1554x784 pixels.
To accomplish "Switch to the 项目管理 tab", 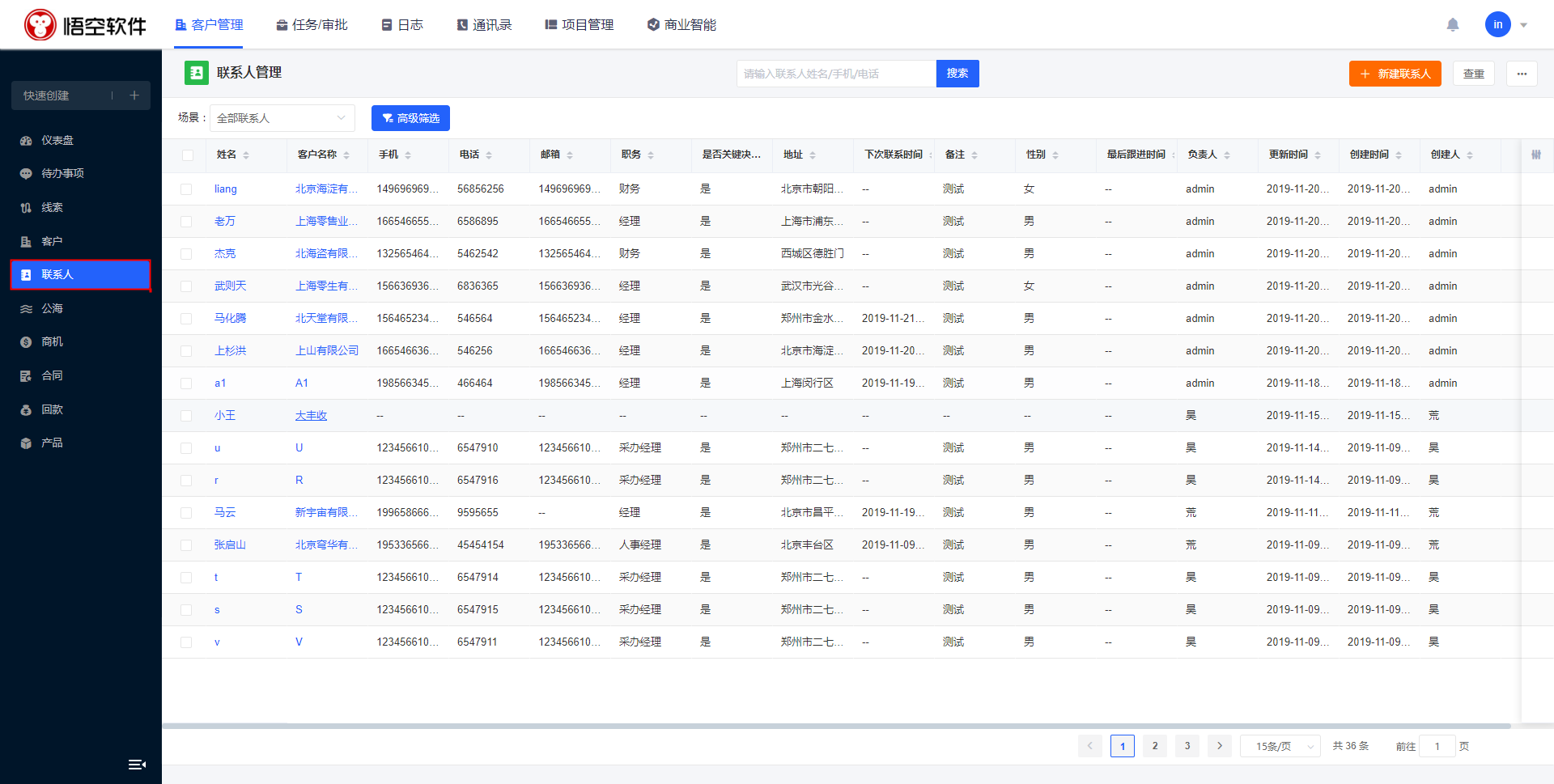I will (x=580, y=25).
